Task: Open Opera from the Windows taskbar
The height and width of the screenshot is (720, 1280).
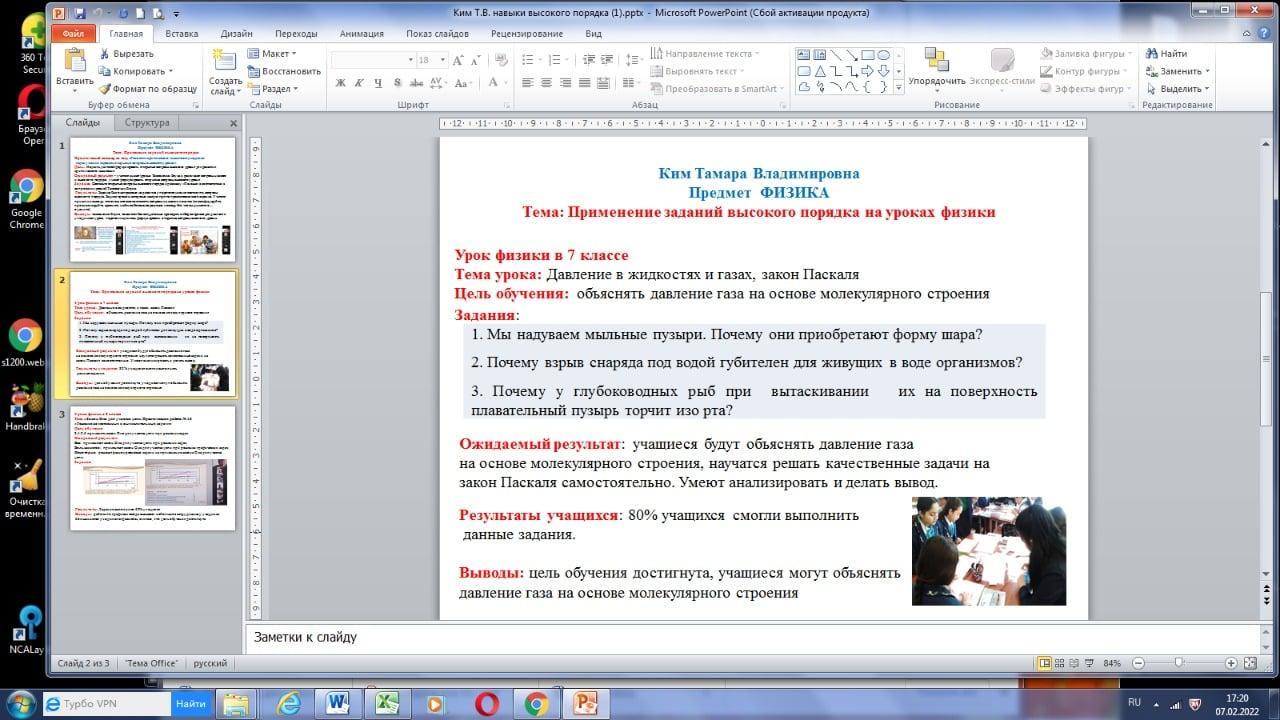Action: click(487, 703)
